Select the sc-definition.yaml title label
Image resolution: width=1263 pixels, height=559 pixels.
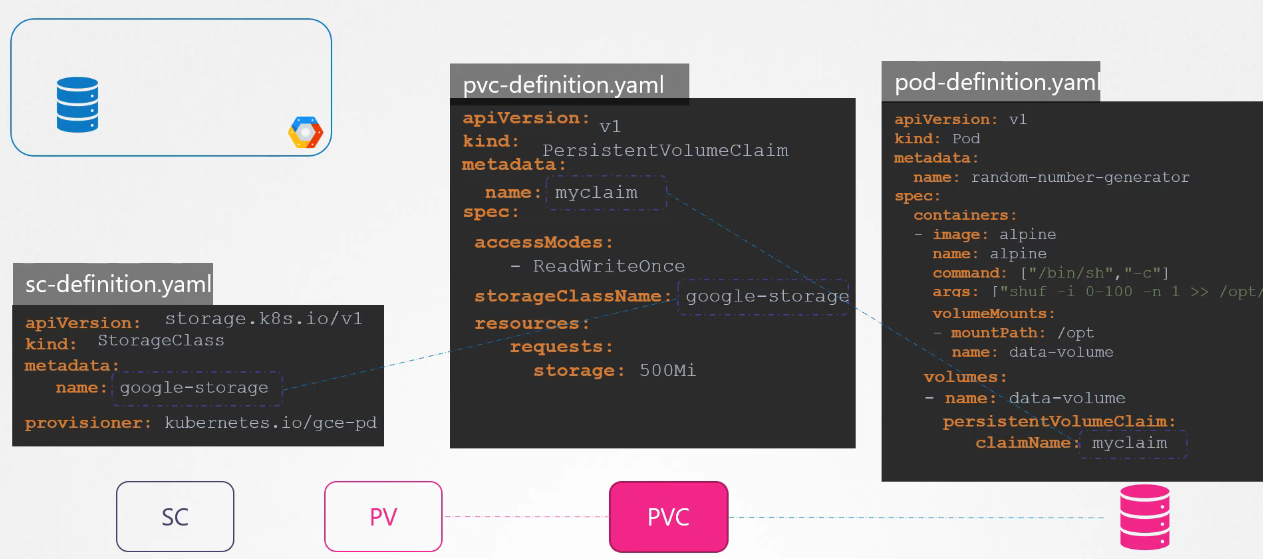[114, 284]
